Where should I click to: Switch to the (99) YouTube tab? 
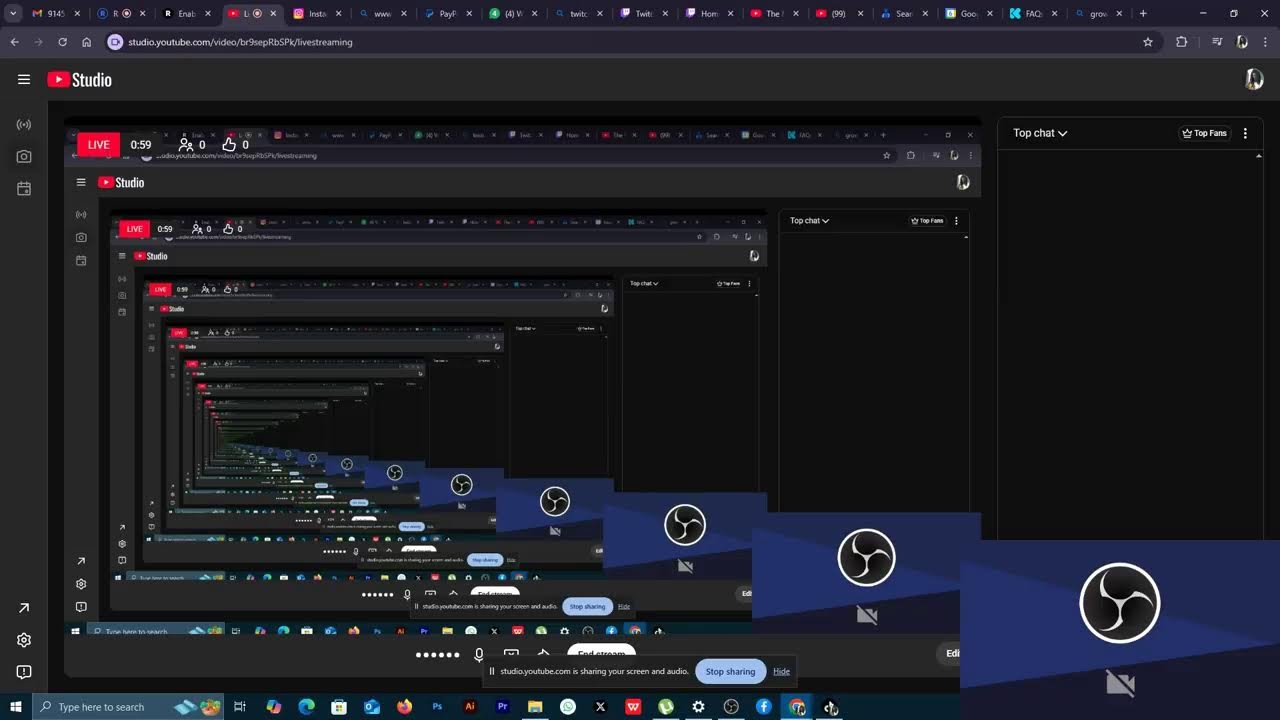(x=836, y=14)
